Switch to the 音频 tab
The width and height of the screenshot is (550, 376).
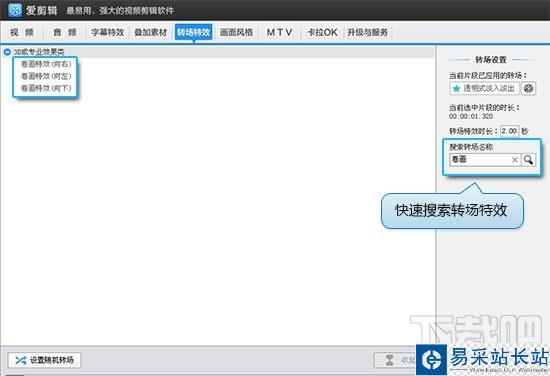(x=65, y=33)
